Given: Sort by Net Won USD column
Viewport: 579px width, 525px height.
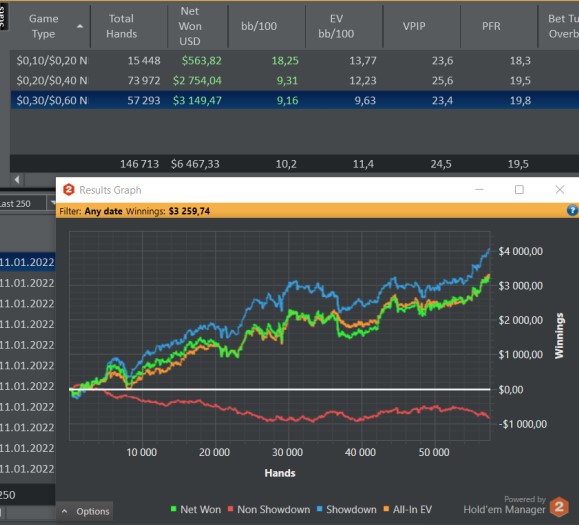Looking at the screenshot, I should pos(190,26).
